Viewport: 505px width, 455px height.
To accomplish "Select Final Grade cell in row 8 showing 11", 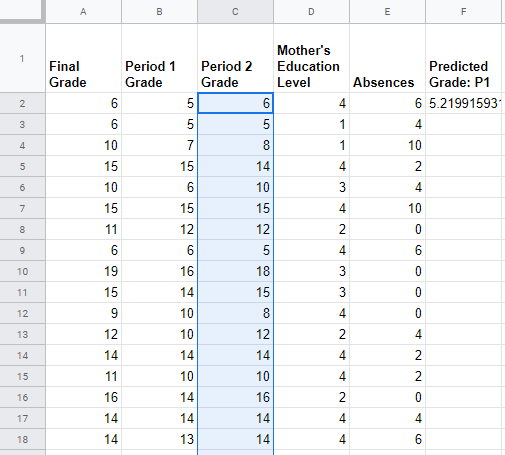I will tap(83, 229).
